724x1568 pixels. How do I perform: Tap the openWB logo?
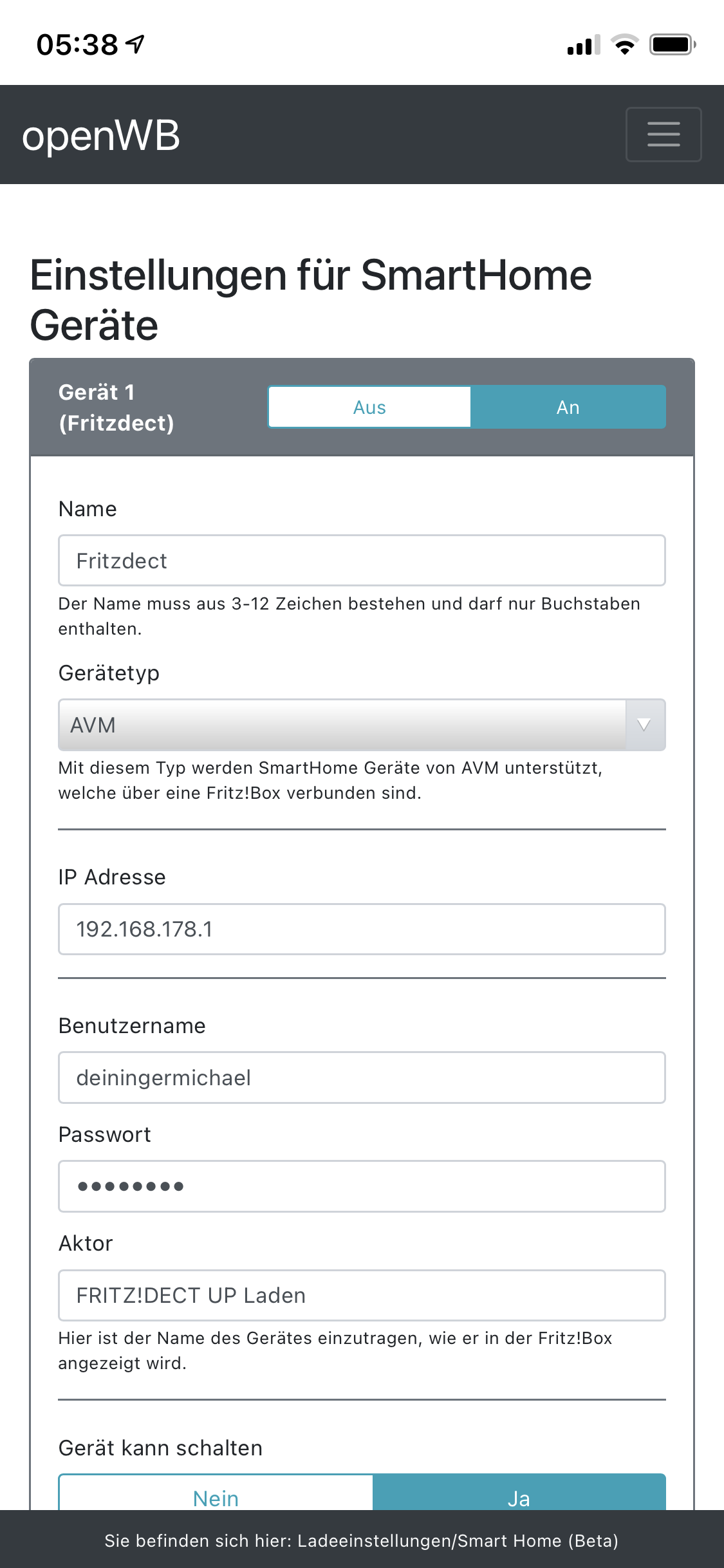[101, 136]
